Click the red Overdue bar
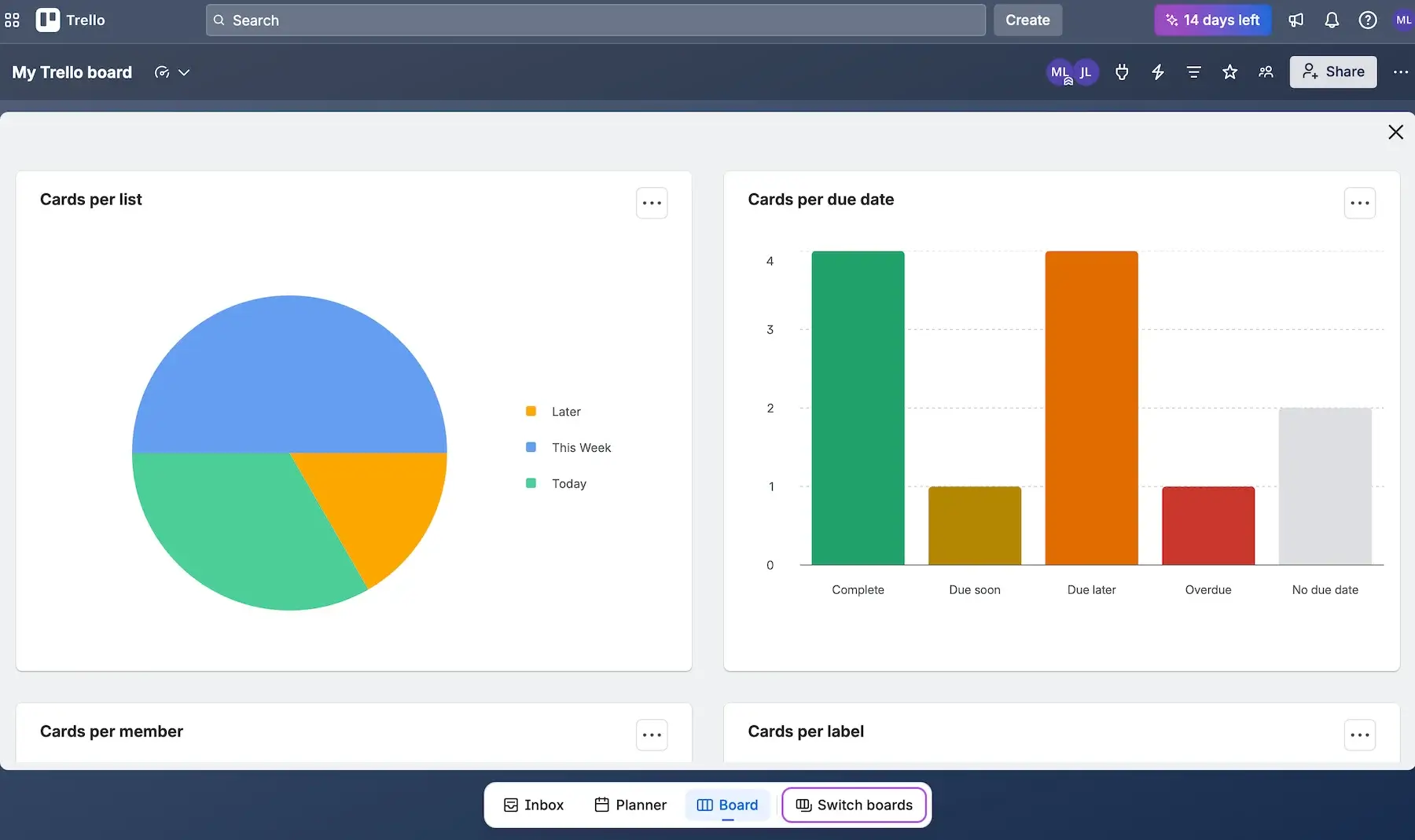Image resolution: width=1415 pixels, height=840 pixels. pos(1208,526)
